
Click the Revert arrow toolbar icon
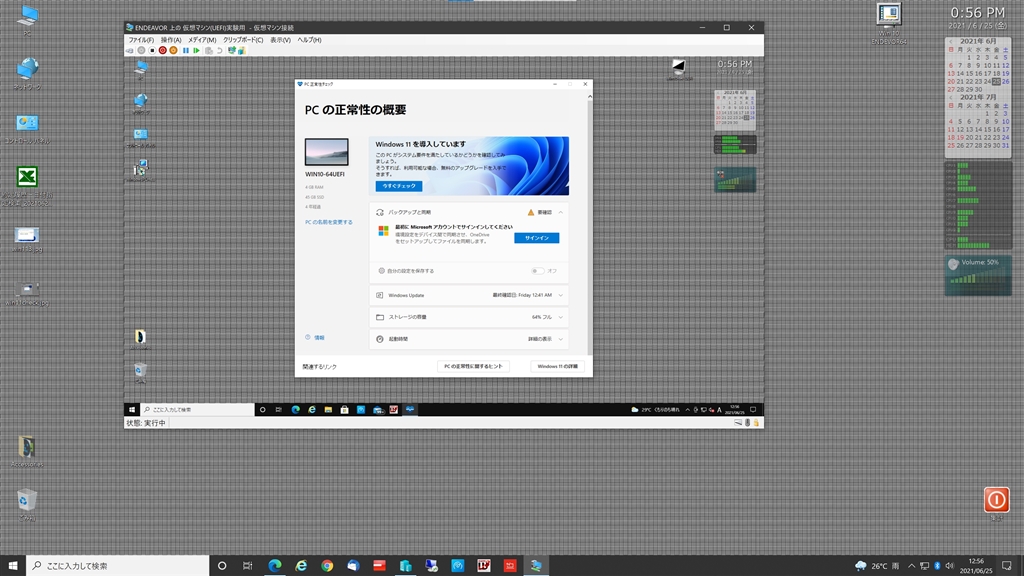pos(219,51)
